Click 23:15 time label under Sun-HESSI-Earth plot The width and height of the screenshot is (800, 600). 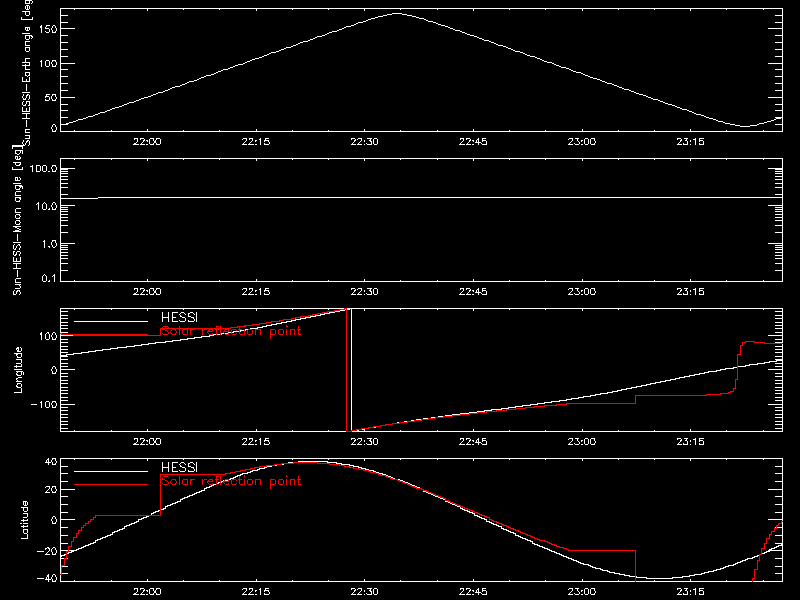pos(690,142)
